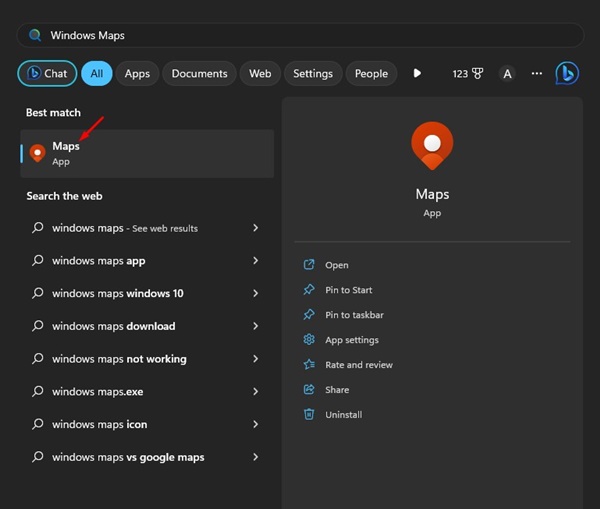600x509 pixels.
Task: Open the three-dot more options menu
Action: pos(536,73)
